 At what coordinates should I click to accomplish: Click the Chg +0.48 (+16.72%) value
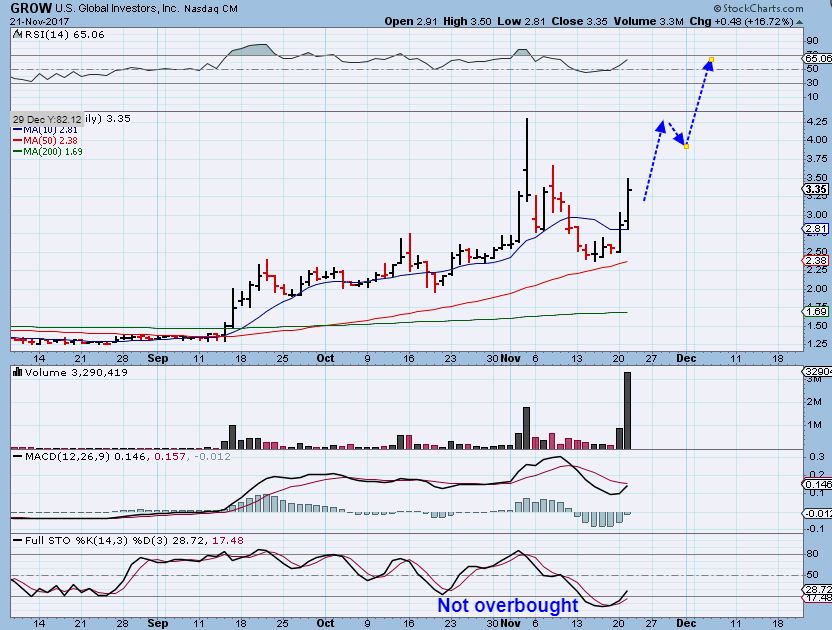741,21
